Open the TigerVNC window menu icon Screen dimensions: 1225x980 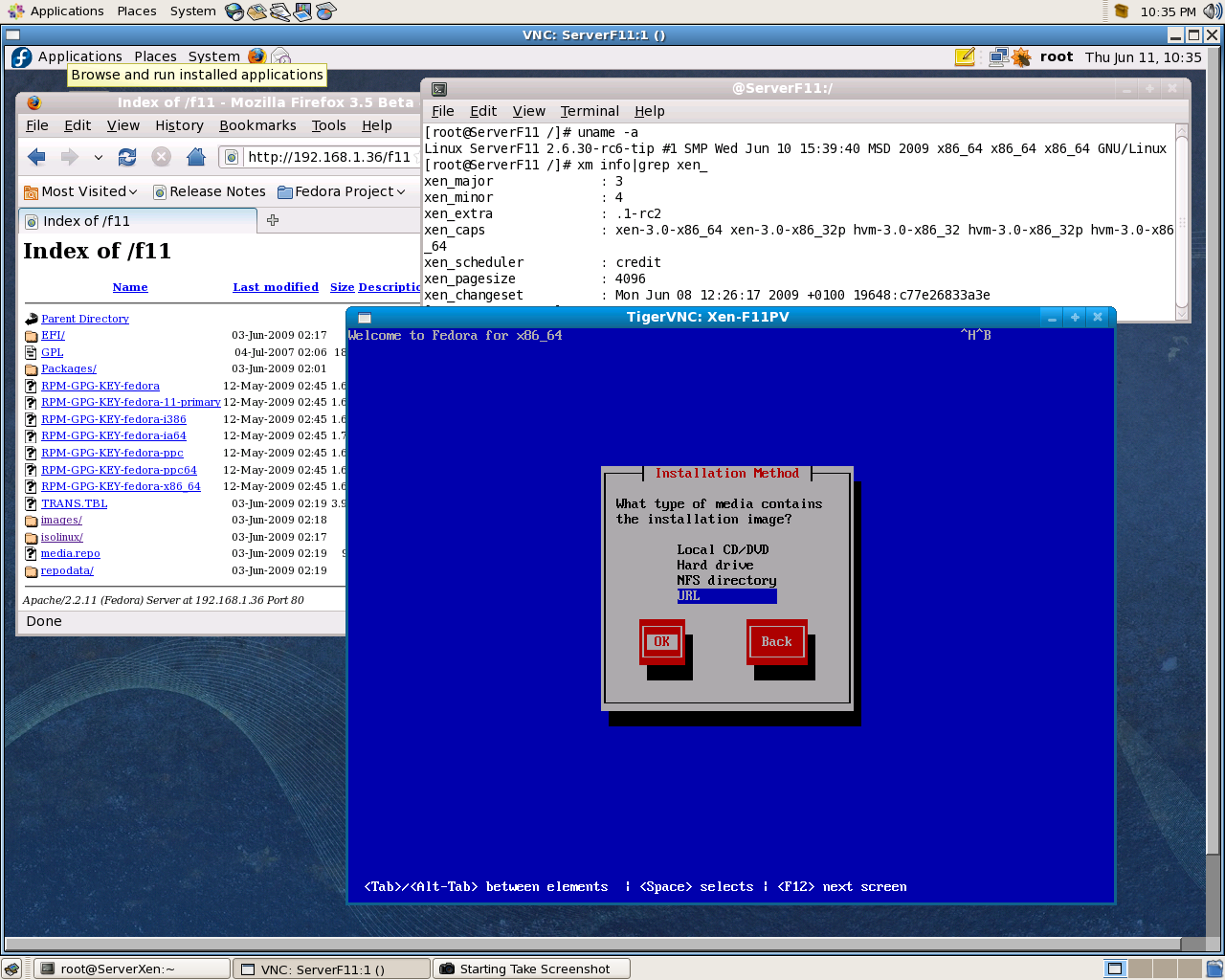click(365, 318)
